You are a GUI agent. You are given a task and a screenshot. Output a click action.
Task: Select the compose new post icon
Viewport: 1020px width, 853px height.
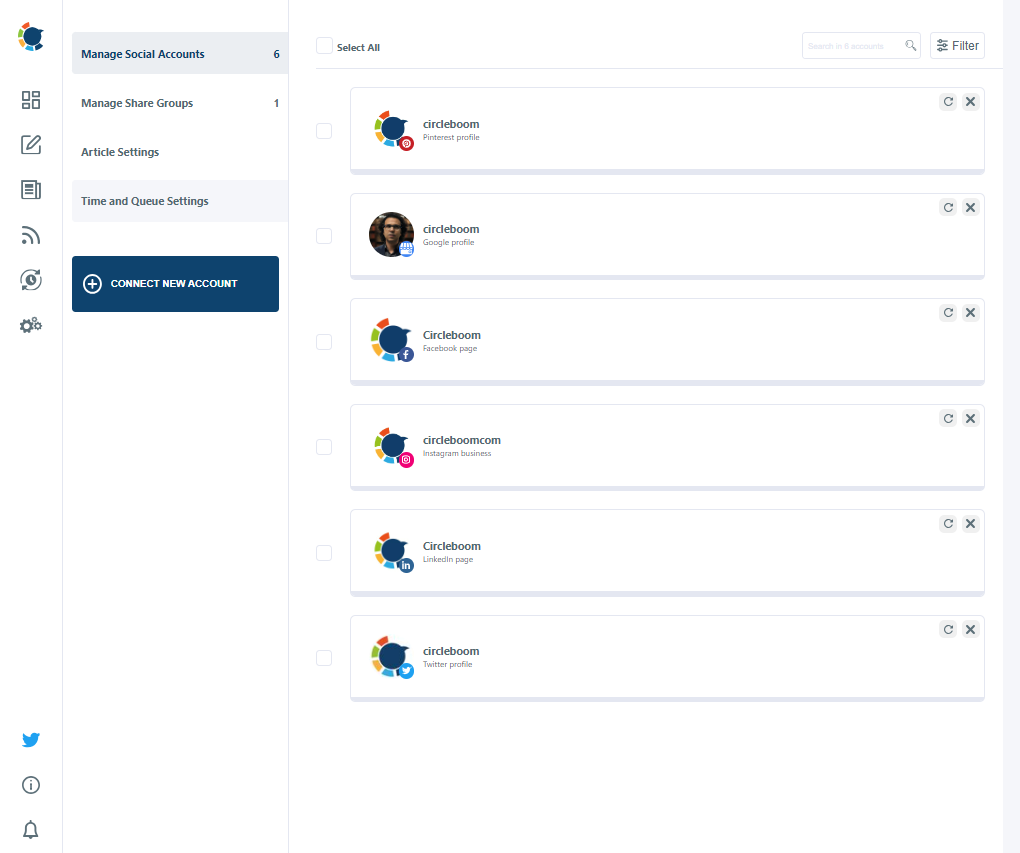(30, 145)
